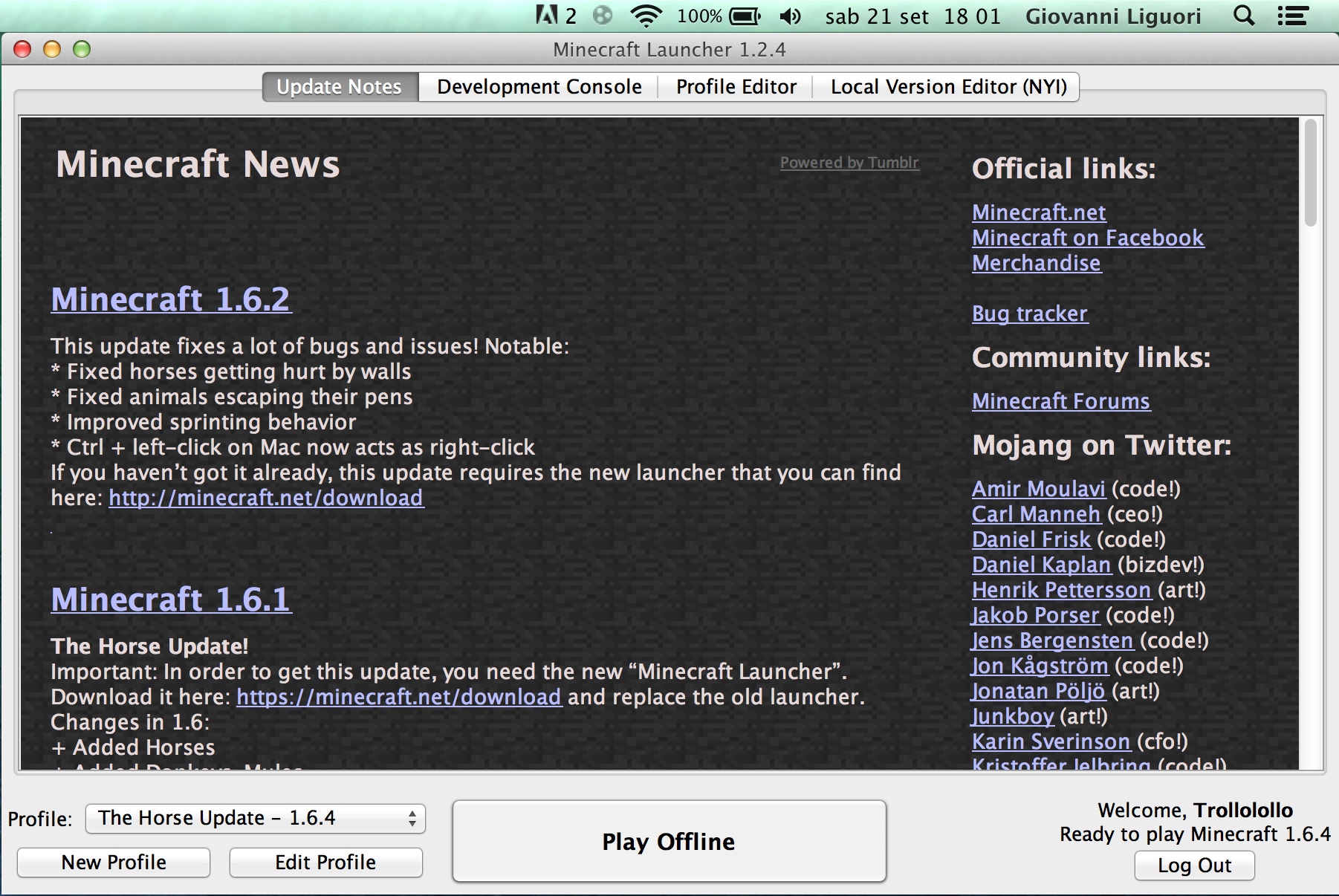Click the Adobe menu bar icon
Image resolution: width=1339 pixels, height=896 pixels.
point(547,16)
